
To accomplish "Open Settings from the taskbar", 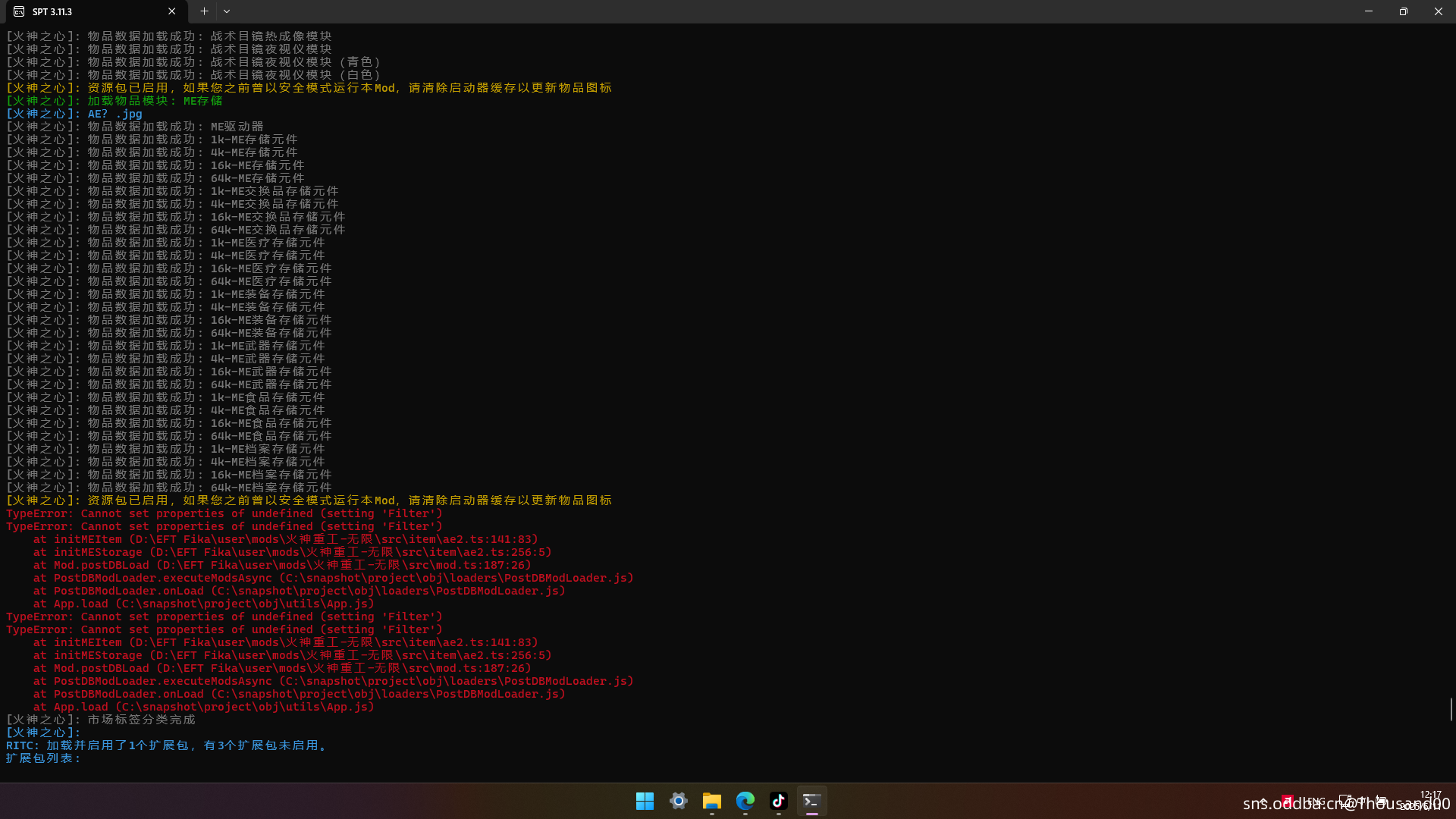I will click(x=678, y=801).
